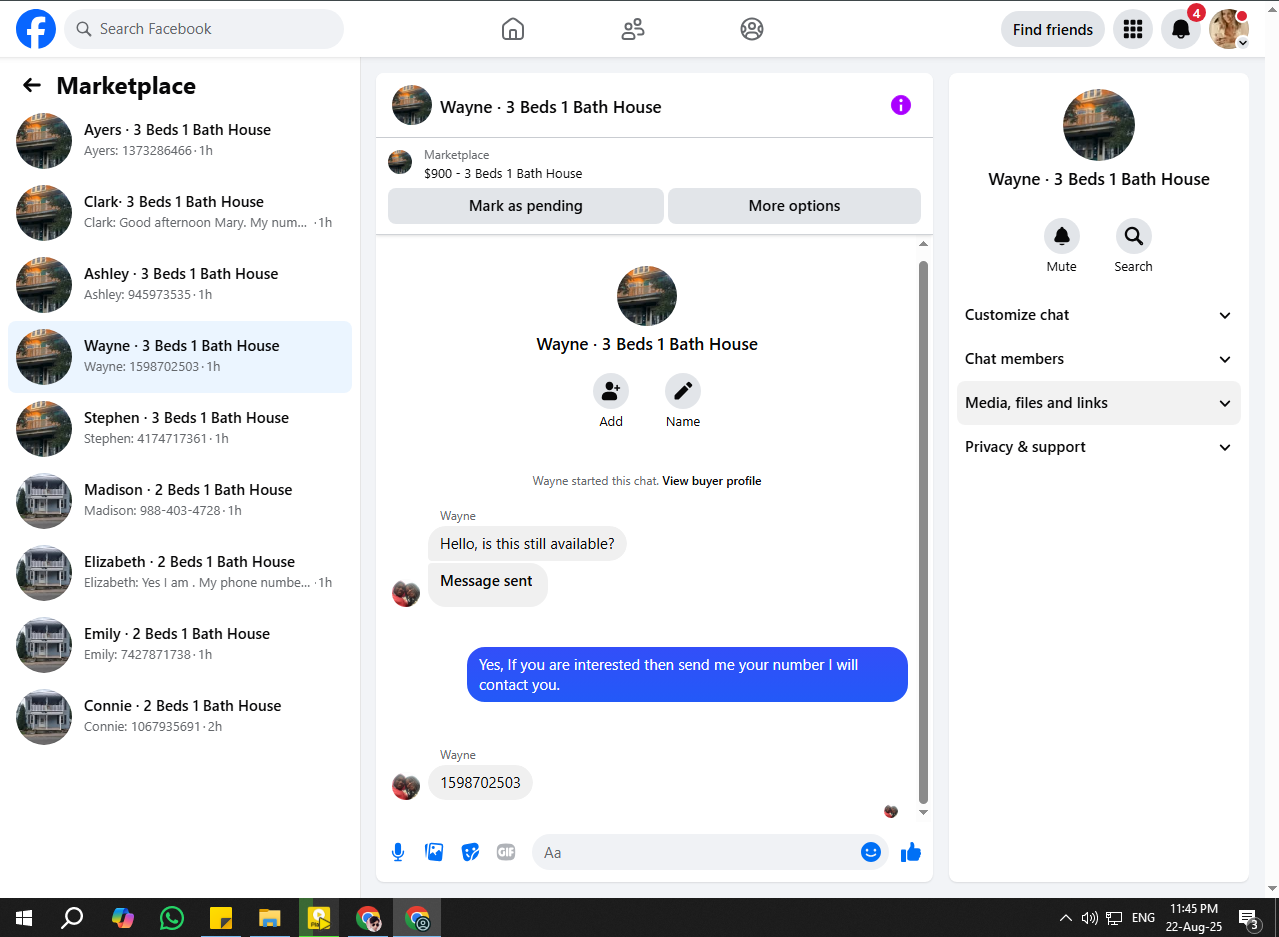The image size is (1279, 937).
Task: Open the Emily 2 Beds 1 Bath House chat
Action: click(x=180, y=644)
